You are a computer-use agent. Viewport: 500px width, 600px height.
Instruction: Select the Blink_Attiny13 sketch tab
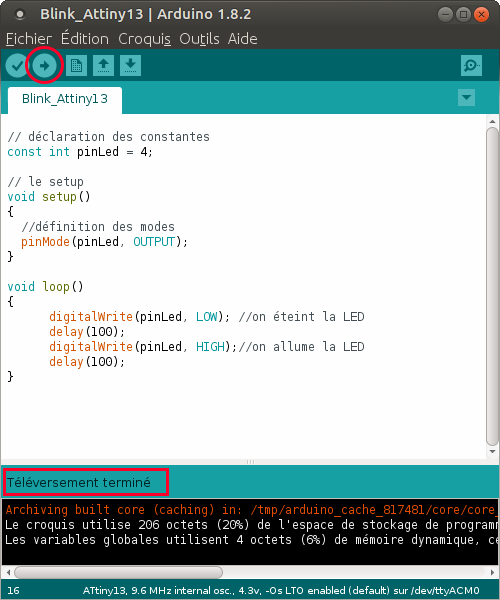[x=65, y=99]
